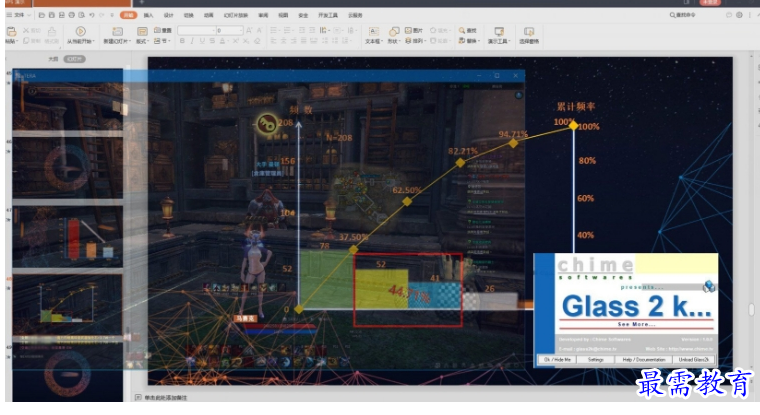The height and width of the screenshot is (415, 760).
Task: Click the yellow 100% data marker on chart
Action: pyautogui.click(x=573, y=126)
